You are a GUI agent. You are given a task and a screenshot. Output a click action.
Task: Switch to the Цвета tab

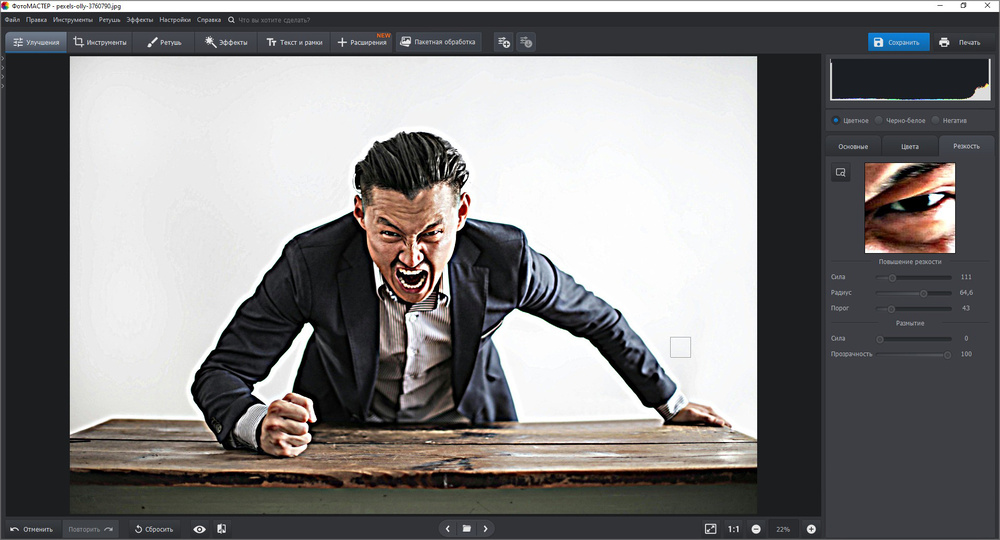pyautogui.click(x=910, y=146)
